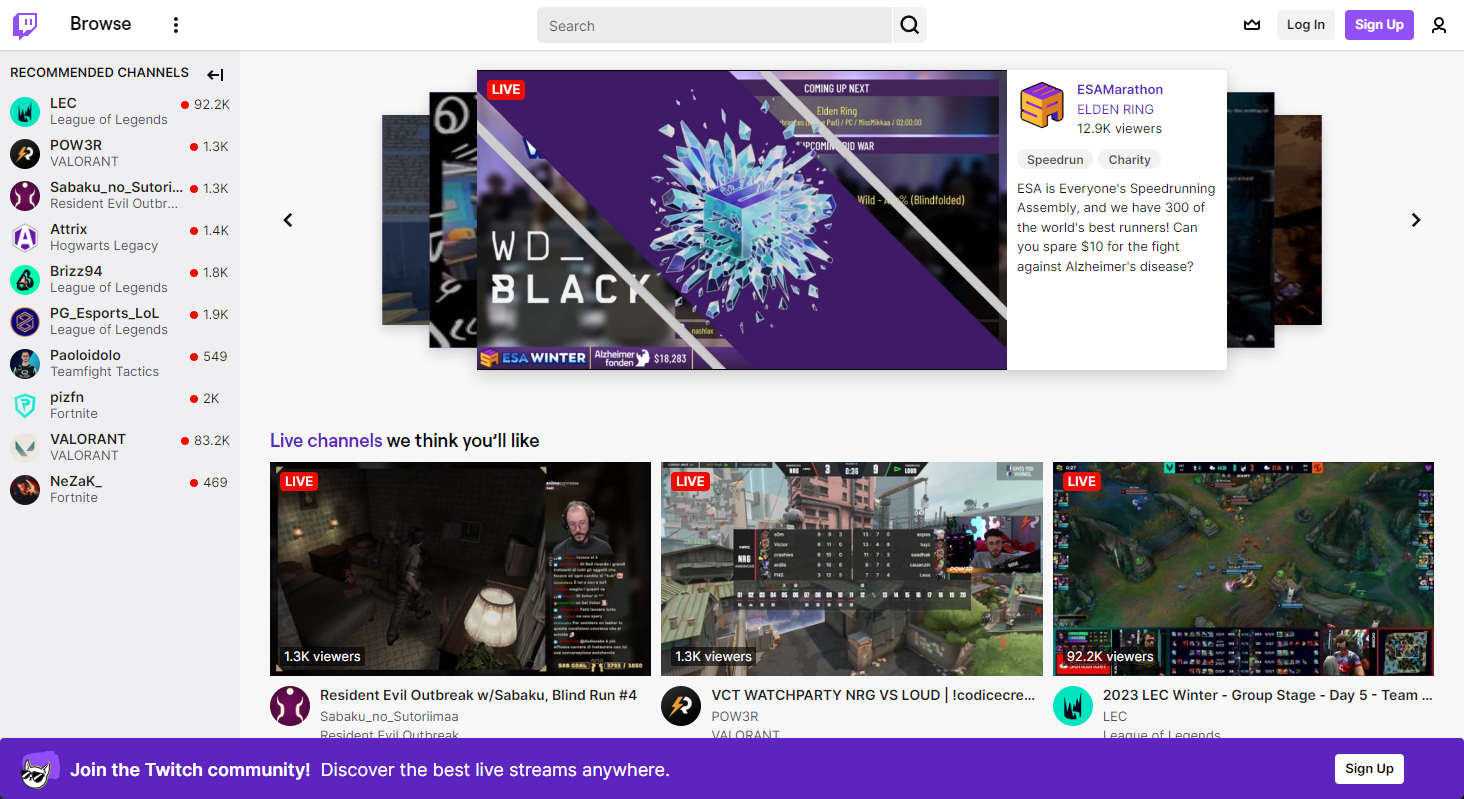Click in the Search input field

point(714,25)
